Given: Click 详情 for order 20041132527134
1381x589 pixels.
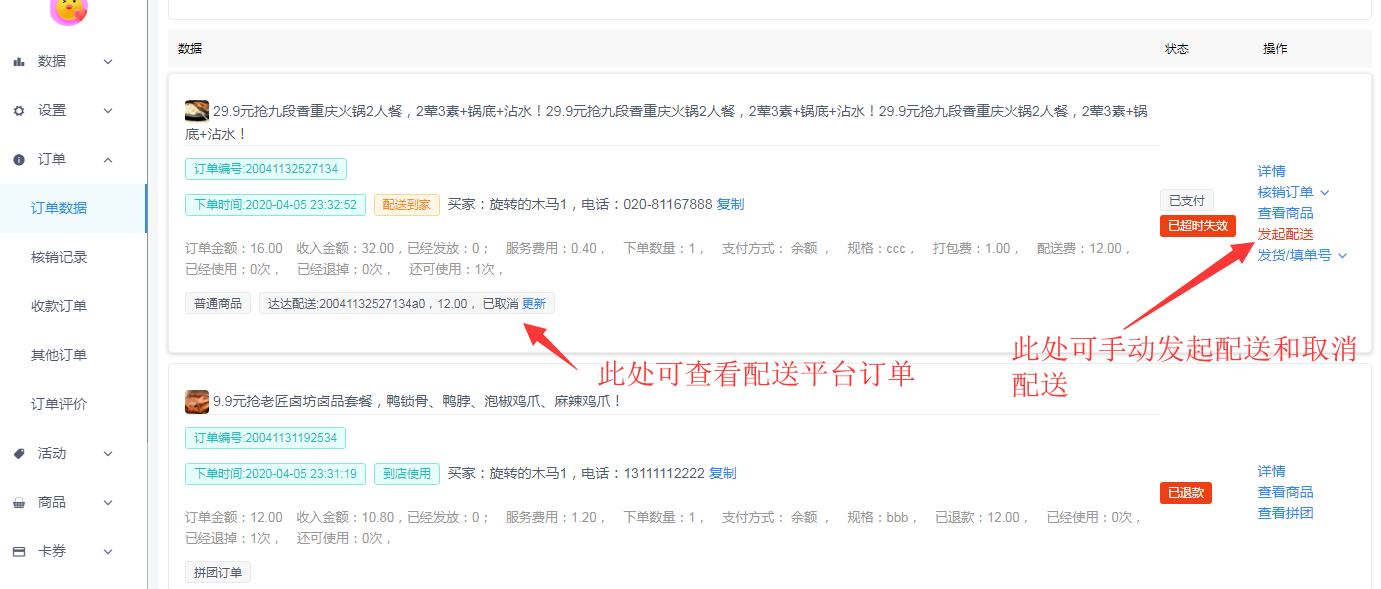Looking at the screenshot, I should (x=1271, y=172).
